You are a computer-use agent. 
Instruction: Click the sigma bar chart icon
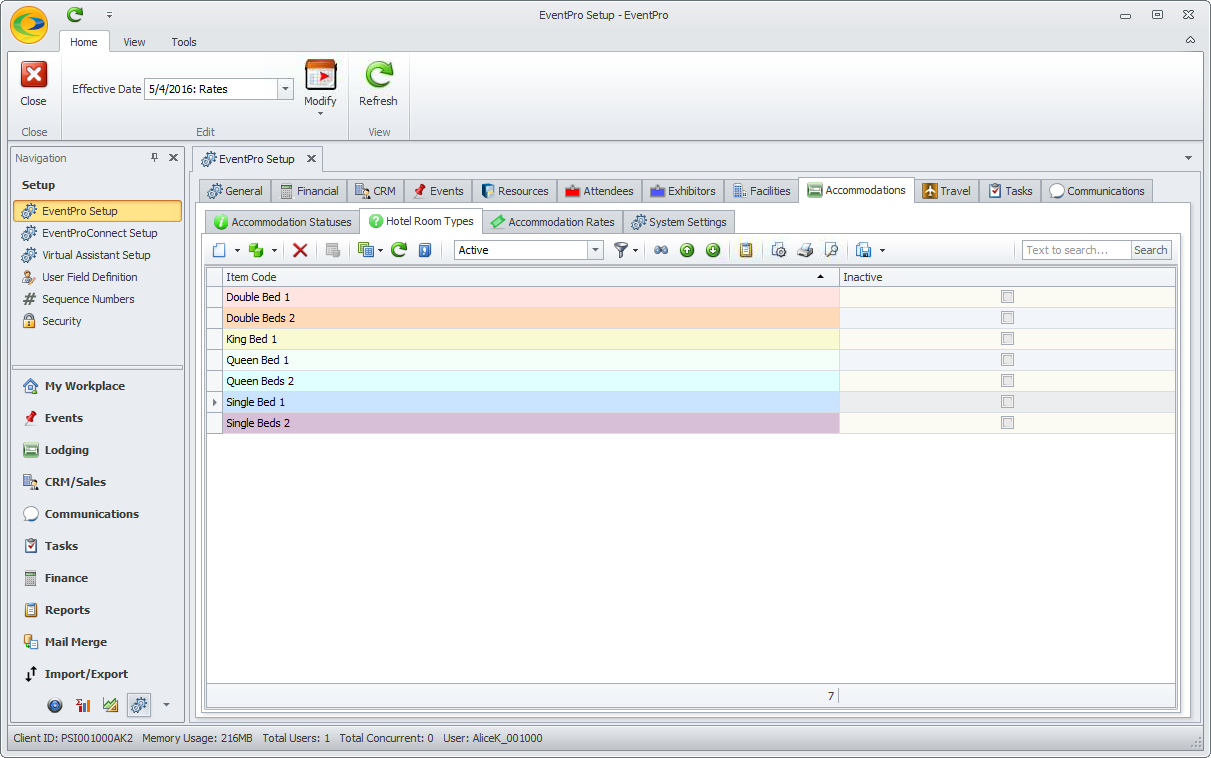[83, 705]
